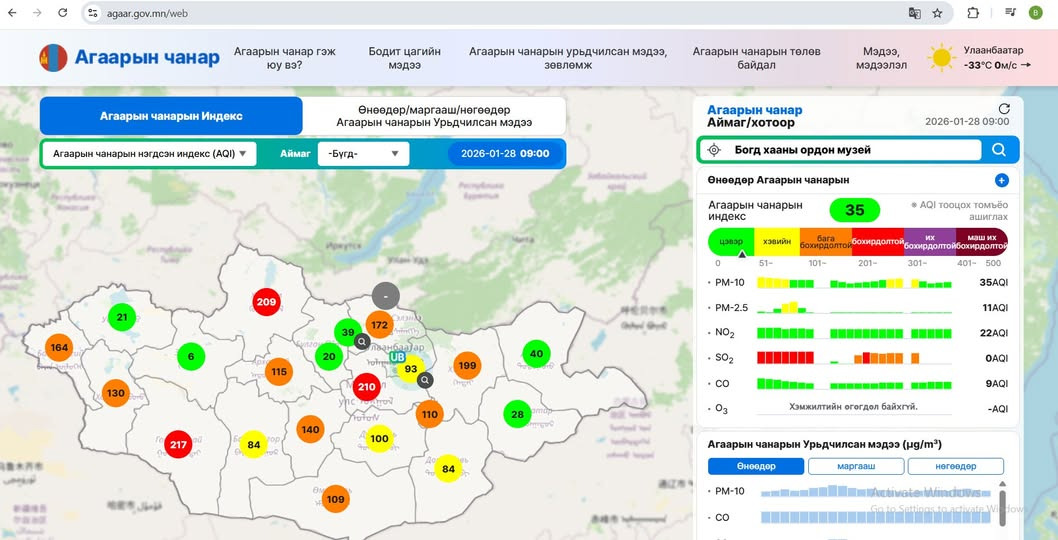Click the red 209 AQI map marker
The image size is (1058, 540).
click(x=266, y=302)
